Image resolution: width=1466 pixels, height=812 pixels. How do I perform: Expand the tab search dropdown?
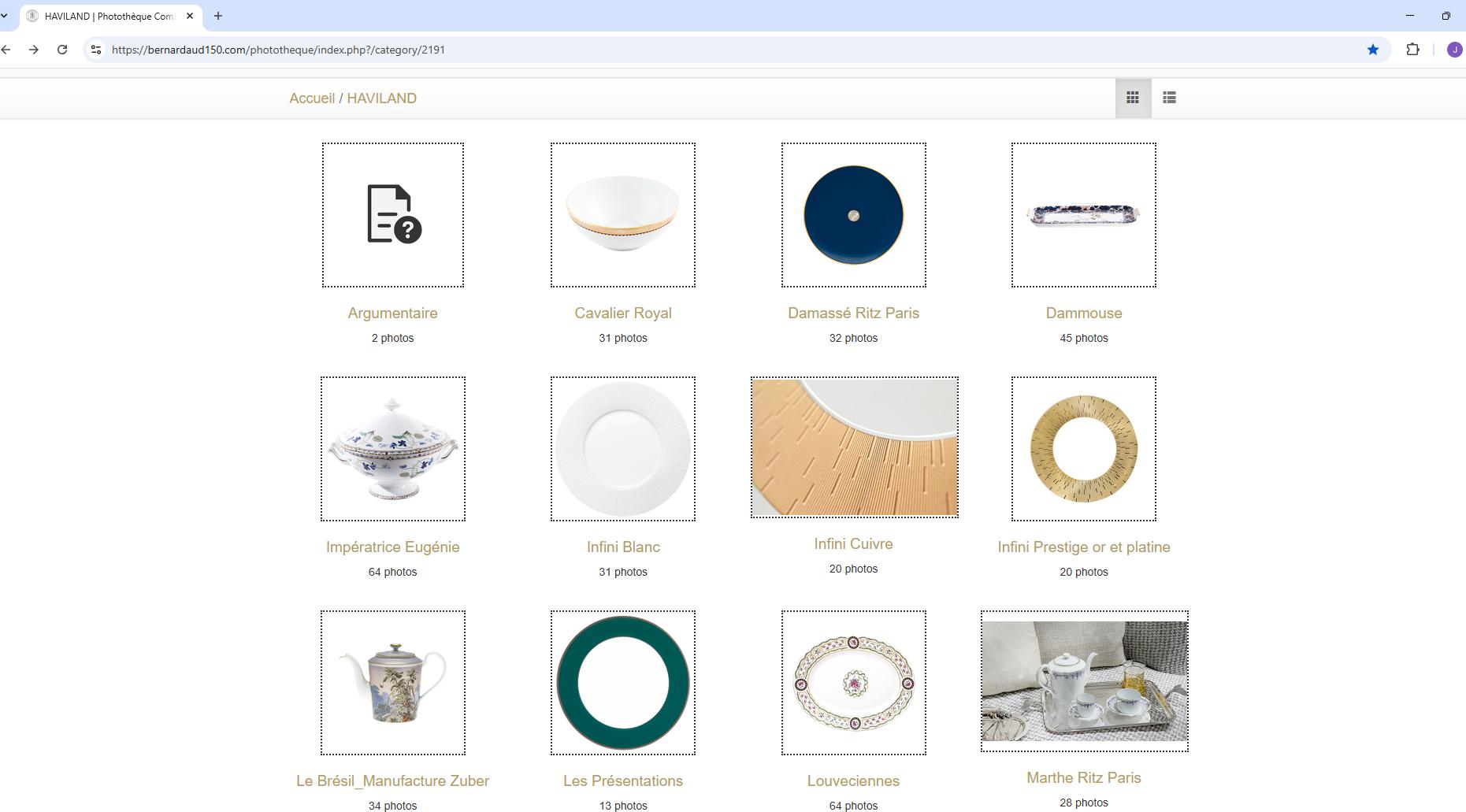pos(5,16)
